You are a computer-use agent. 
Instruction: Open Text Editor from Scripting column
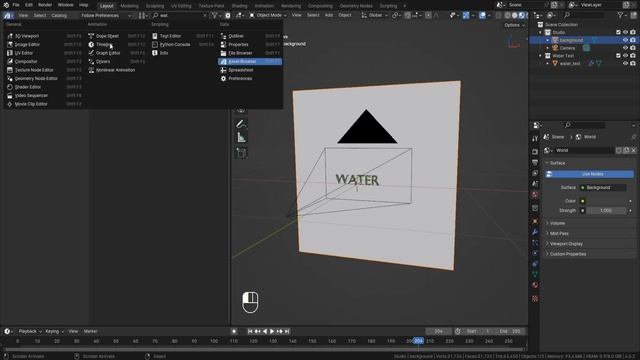point(182,36)
